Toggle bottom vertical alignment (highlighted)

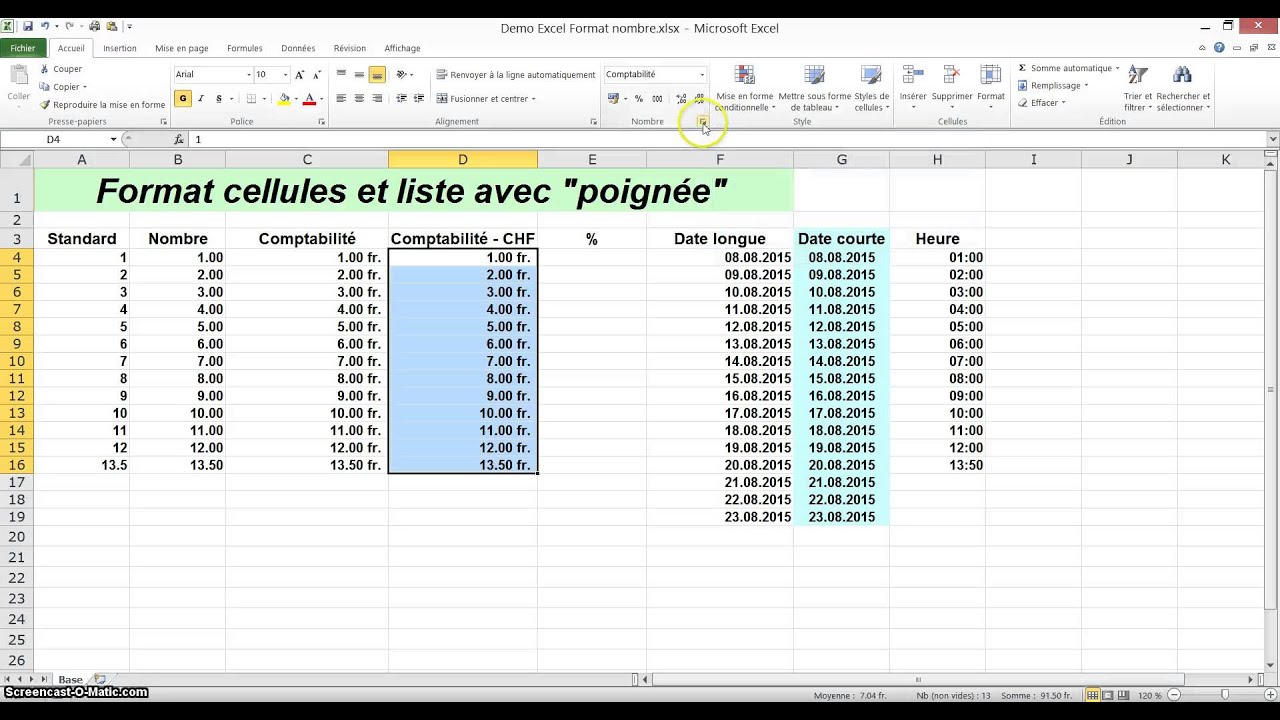(377, 74)
